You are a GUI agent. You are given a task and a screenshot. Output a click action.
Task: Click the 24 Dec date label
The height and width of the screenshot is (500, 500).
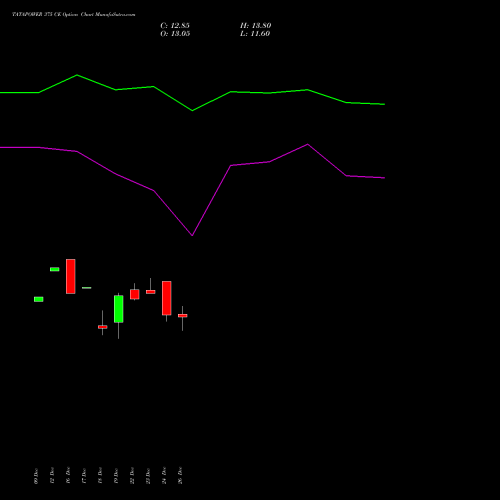tap(164, 476)
